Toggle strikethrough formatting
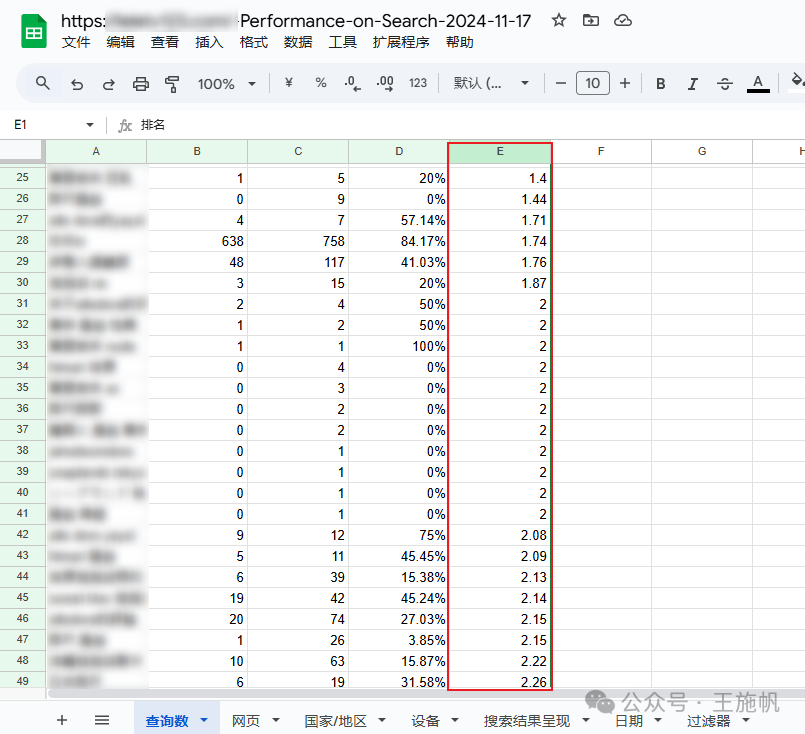Screen dimensions: 805x734 pos(725,84)
